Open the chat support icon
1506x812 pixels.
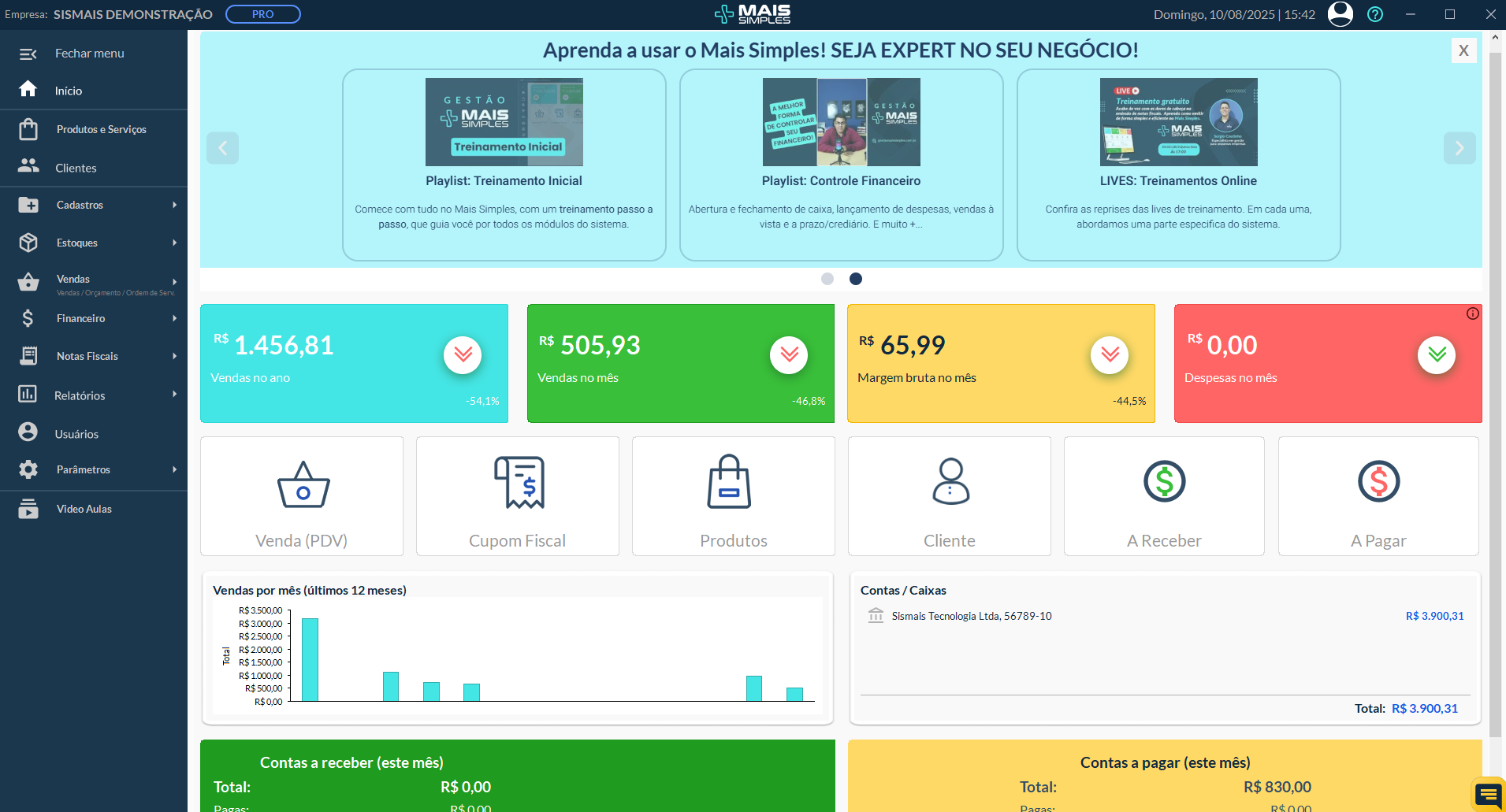click(x=1488, y=795)
